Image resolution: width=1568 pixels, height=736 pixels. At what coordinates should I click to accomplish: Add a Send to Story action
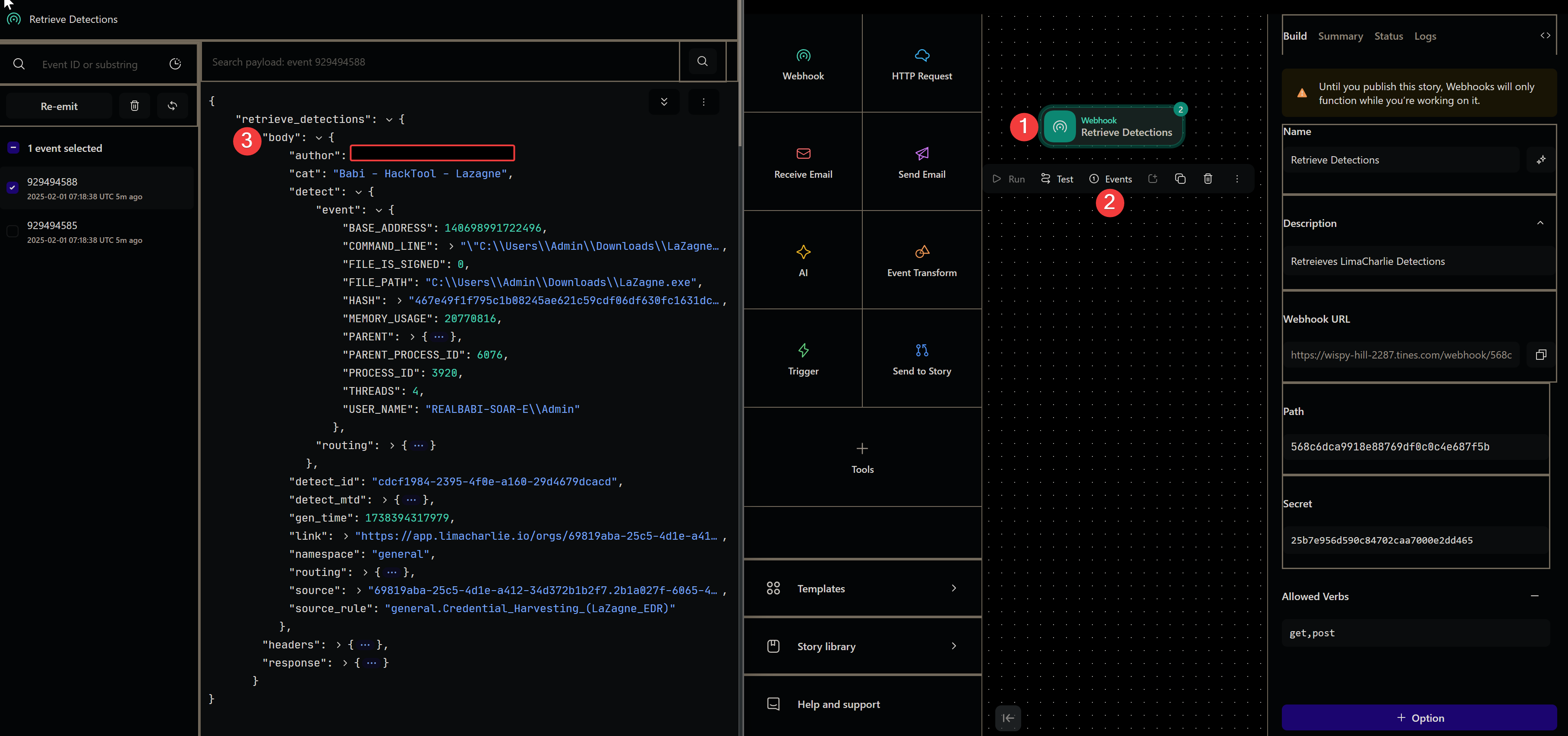click(x=921, y=359)
